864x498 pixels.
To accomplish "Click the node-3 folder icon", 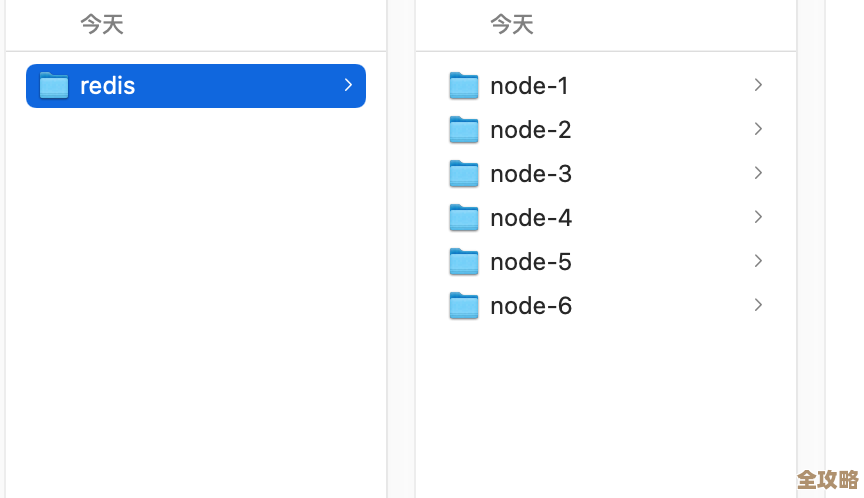I will coord(464,174).
